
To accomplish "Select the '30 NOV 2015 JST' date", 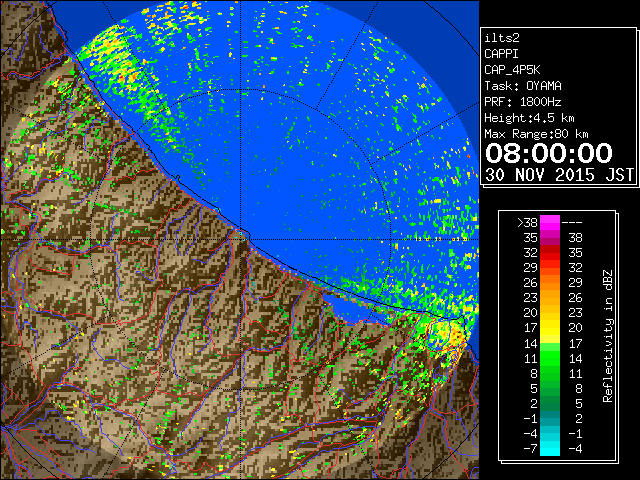I will click(559, 175).
